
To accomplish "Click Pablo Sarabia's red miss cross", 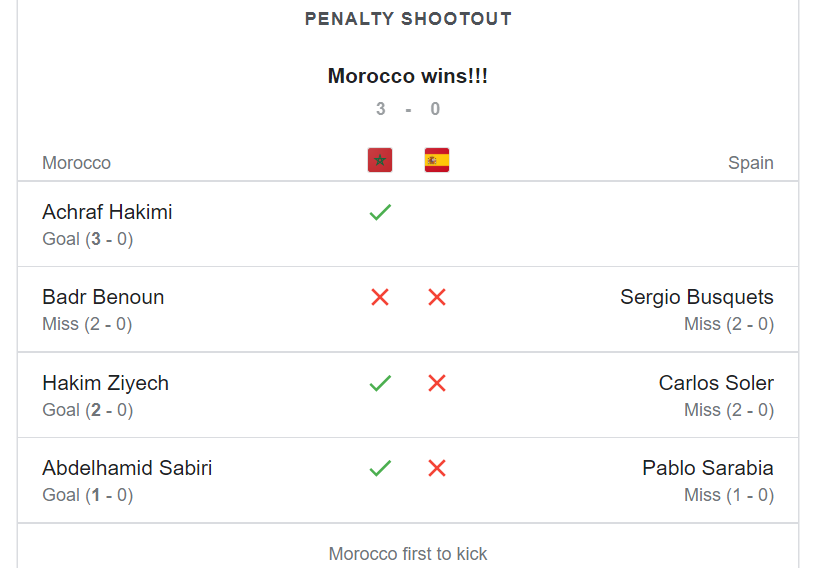I will tap(437, 468).
